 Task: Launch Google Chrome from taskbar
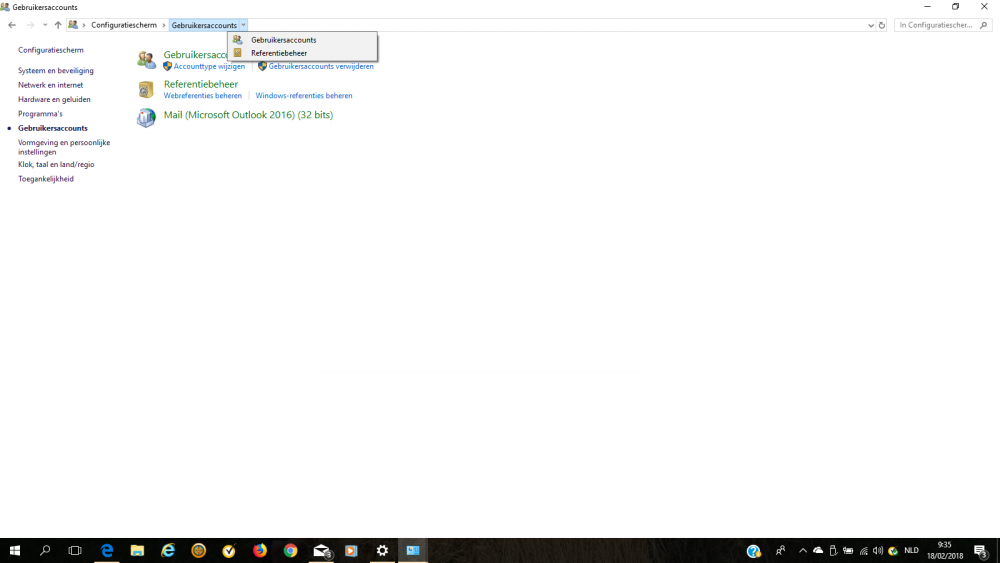290,550
